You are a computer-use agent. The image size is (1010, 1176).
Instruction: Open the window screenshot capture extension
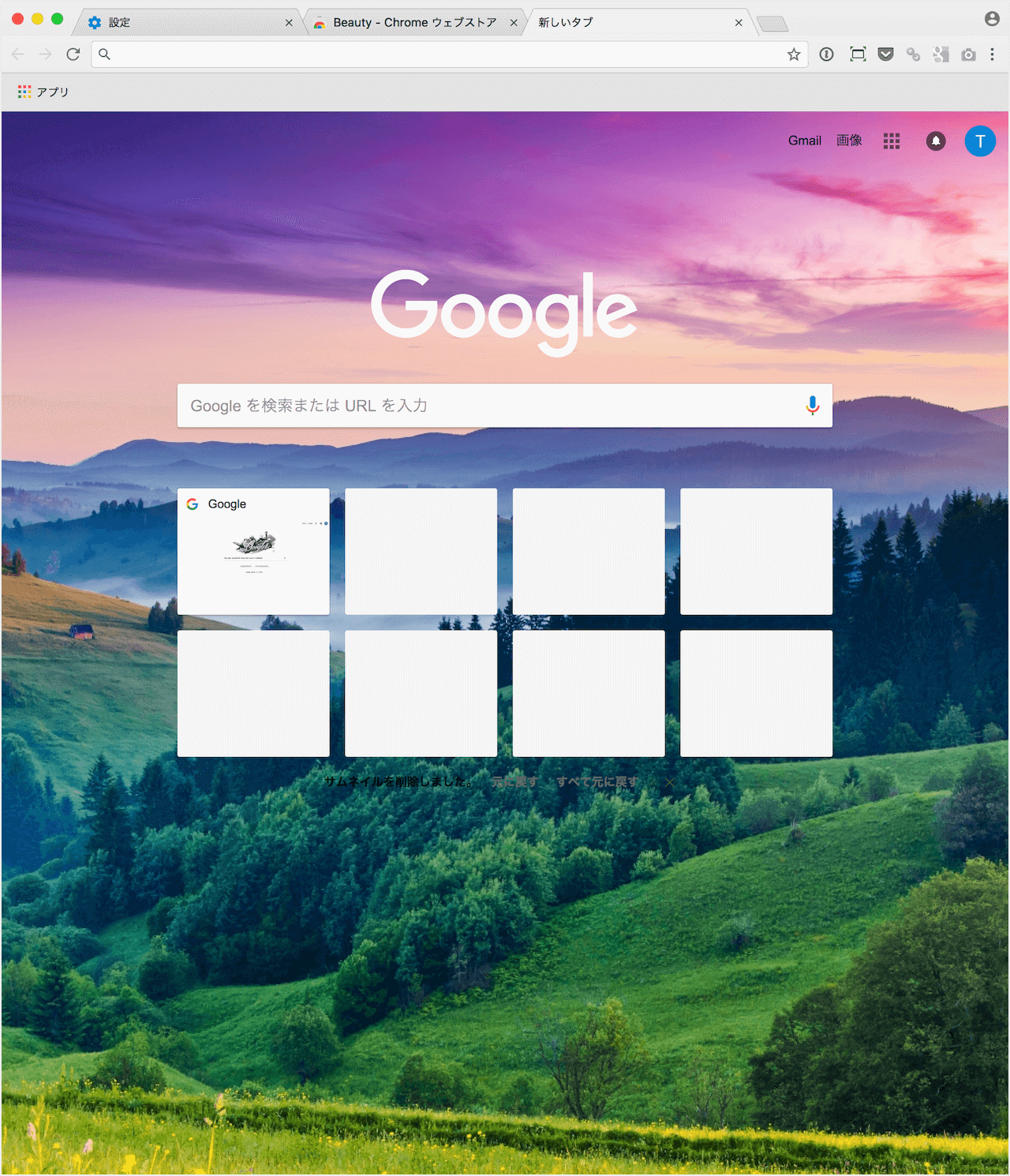(858, 54)
